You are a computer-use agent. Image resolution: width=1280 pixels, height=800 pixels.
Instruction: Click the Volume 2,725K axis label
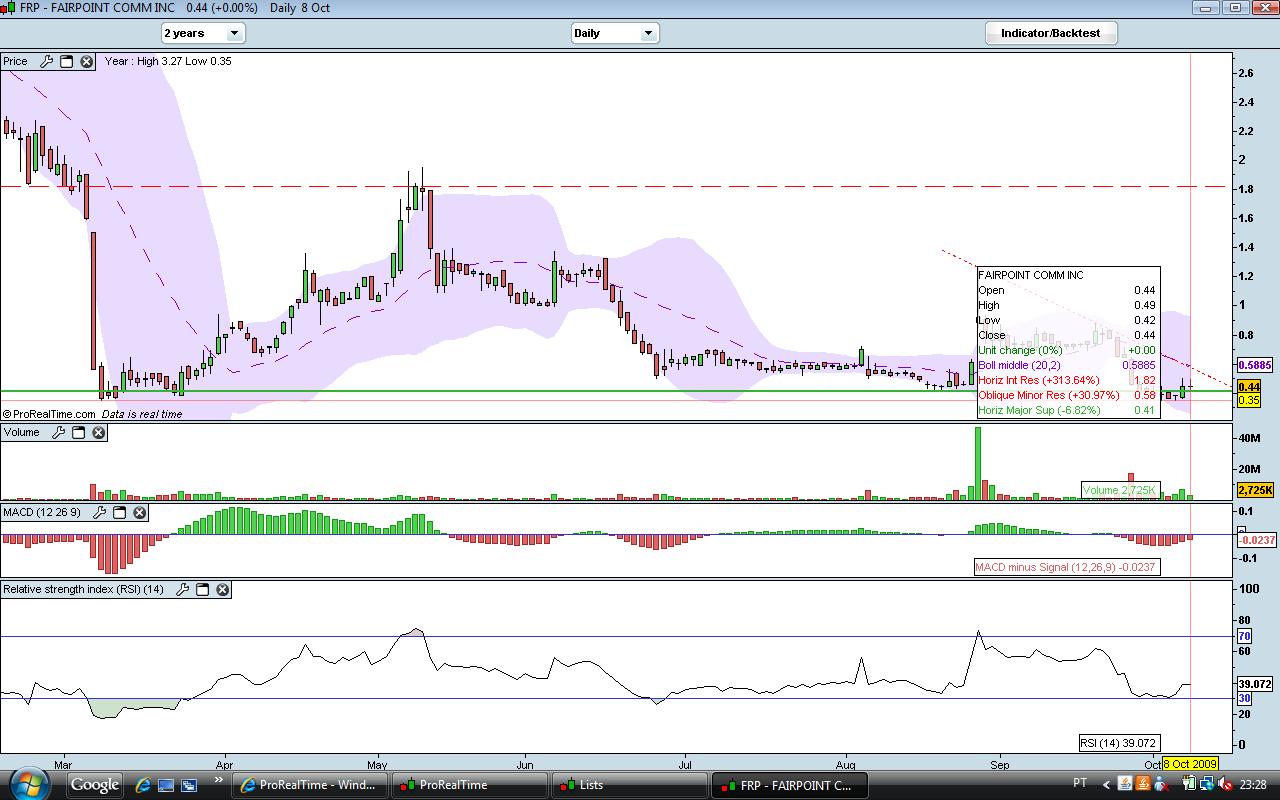1255,490
